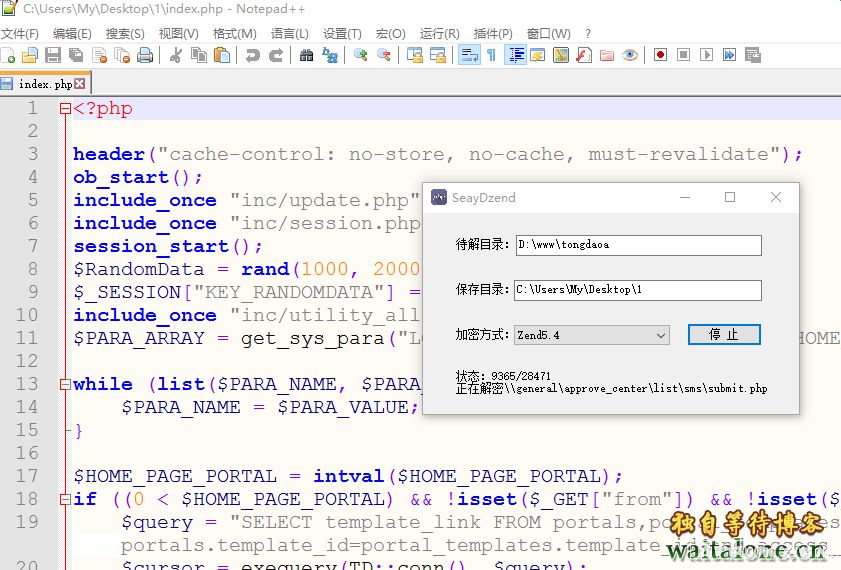The width and height of the screenshot is (841, 570).
Task: Open Folder as Workspace icon
Action: (x=607, y=55)
